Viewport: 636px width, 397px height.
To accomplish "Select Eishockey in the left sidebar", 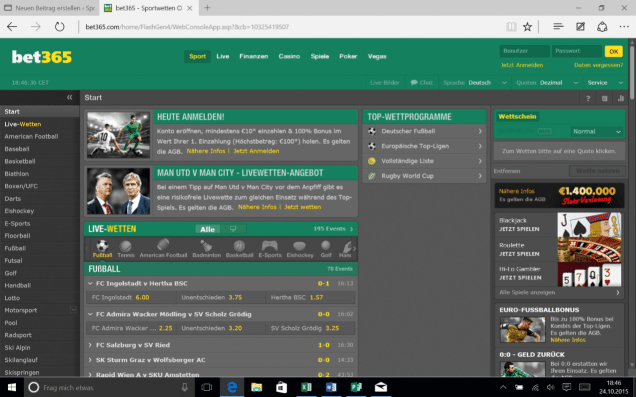I will (x=39, y=211).
